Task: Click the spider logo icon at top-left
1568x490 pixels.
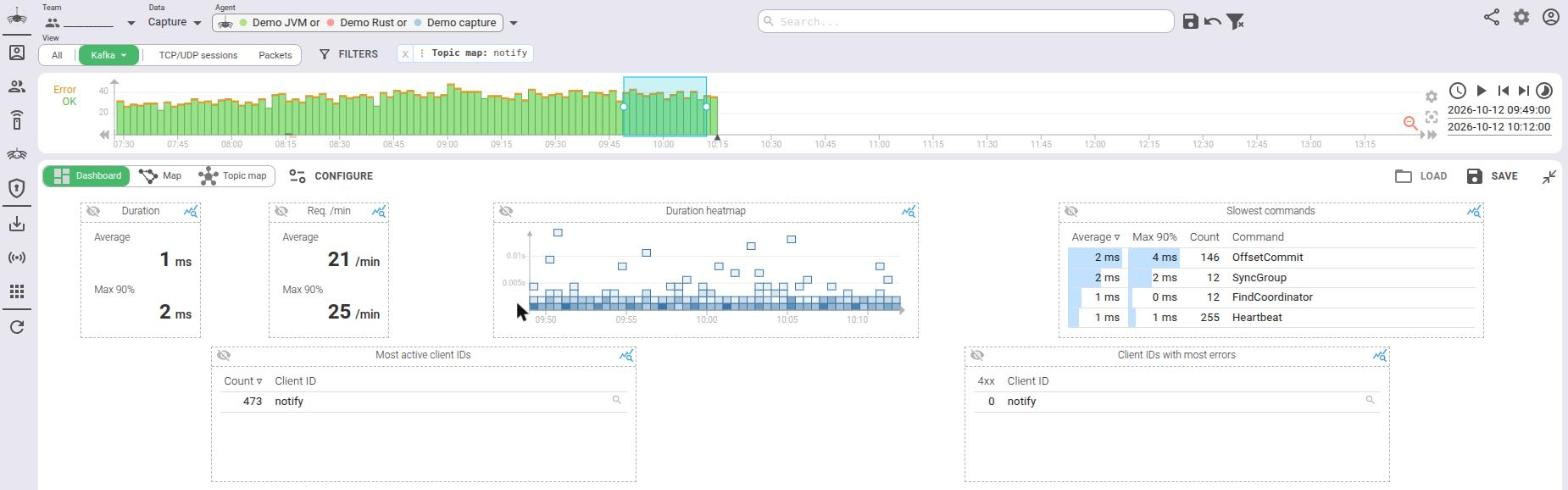Action: tap(16, 17)
